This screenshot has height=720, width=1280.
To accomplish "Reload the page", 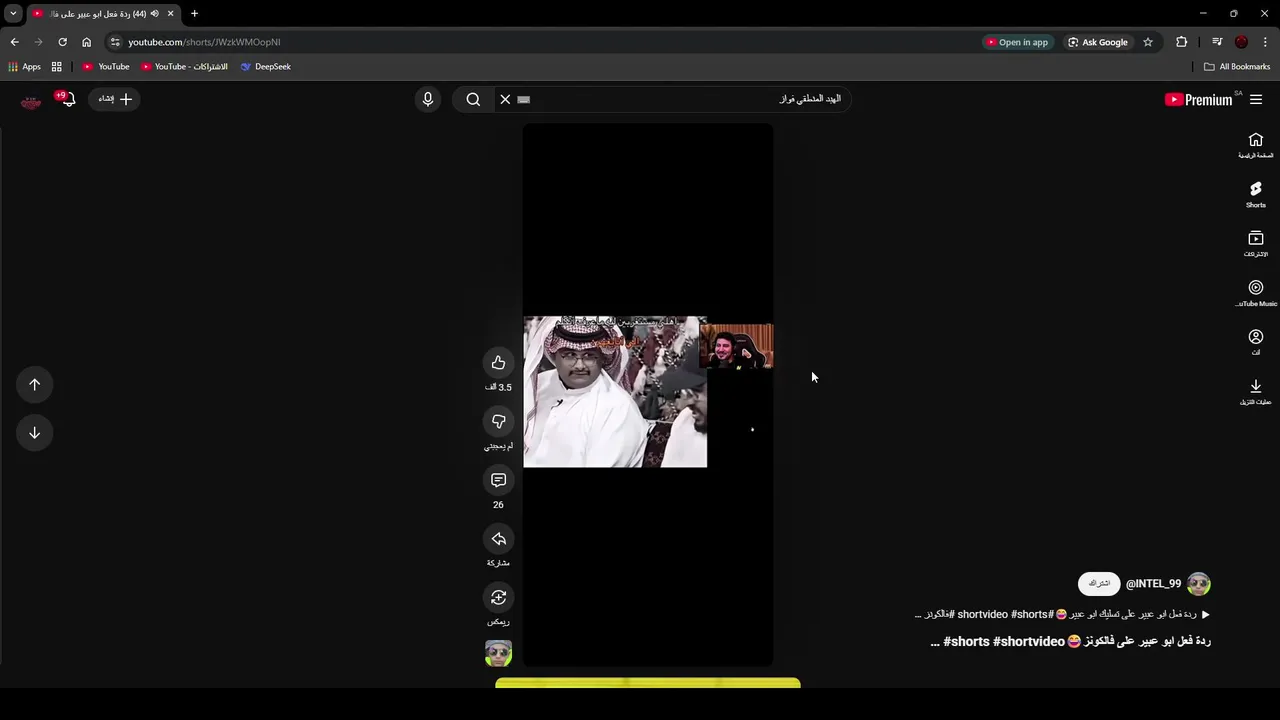I will (62, 42).
